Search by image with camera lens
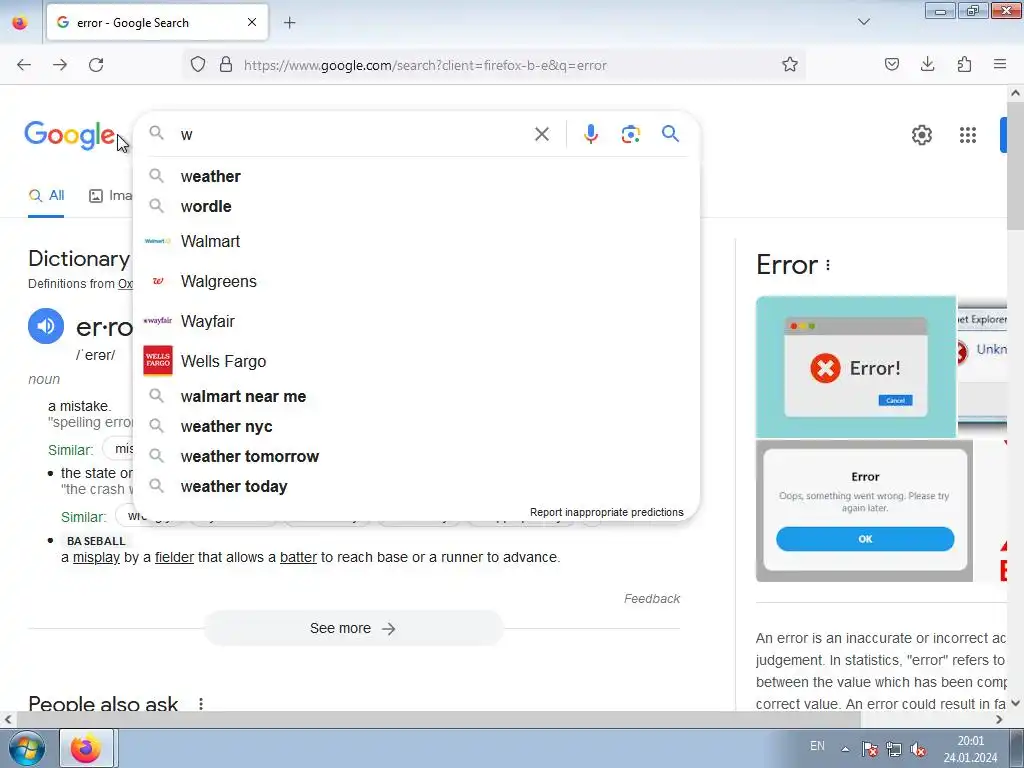The height and width of the screenshot is (768, 1024). (630, 134)
